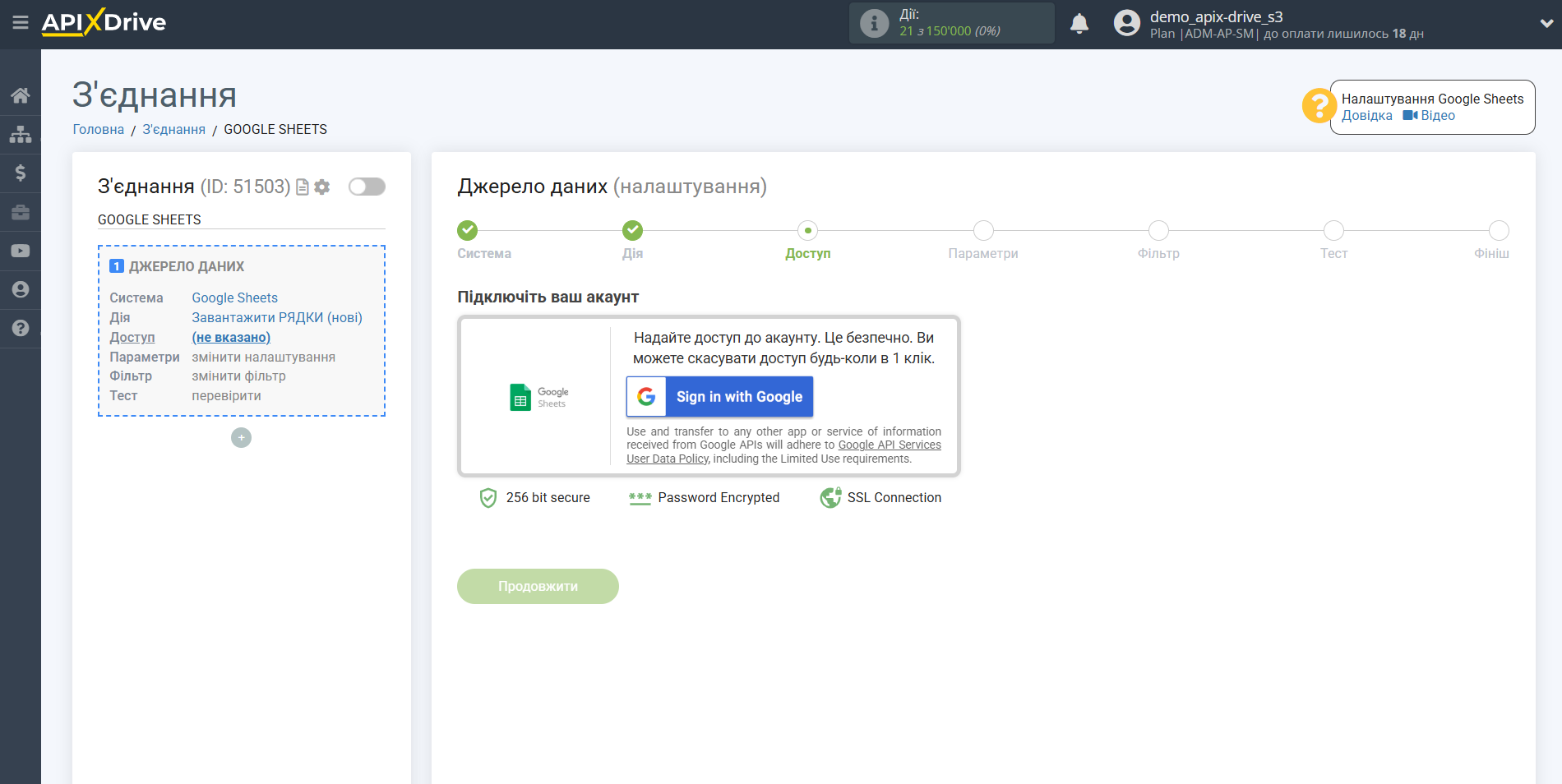Screen dimensions: 1562x784
Task: Open the briefcase sidebar icon
Action: point(21,212)
